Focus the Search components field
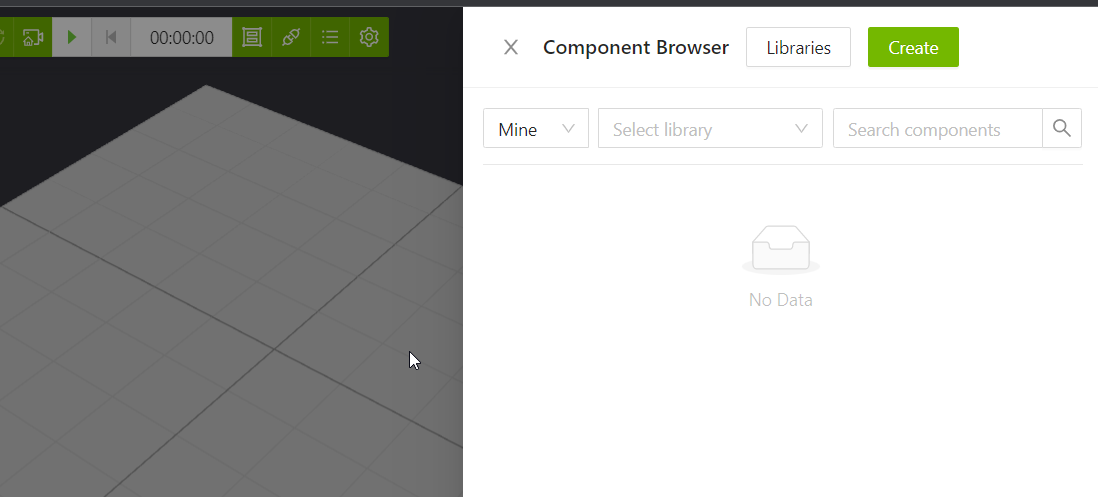This screenshot has width=1098, height=497. pos(938,129)
